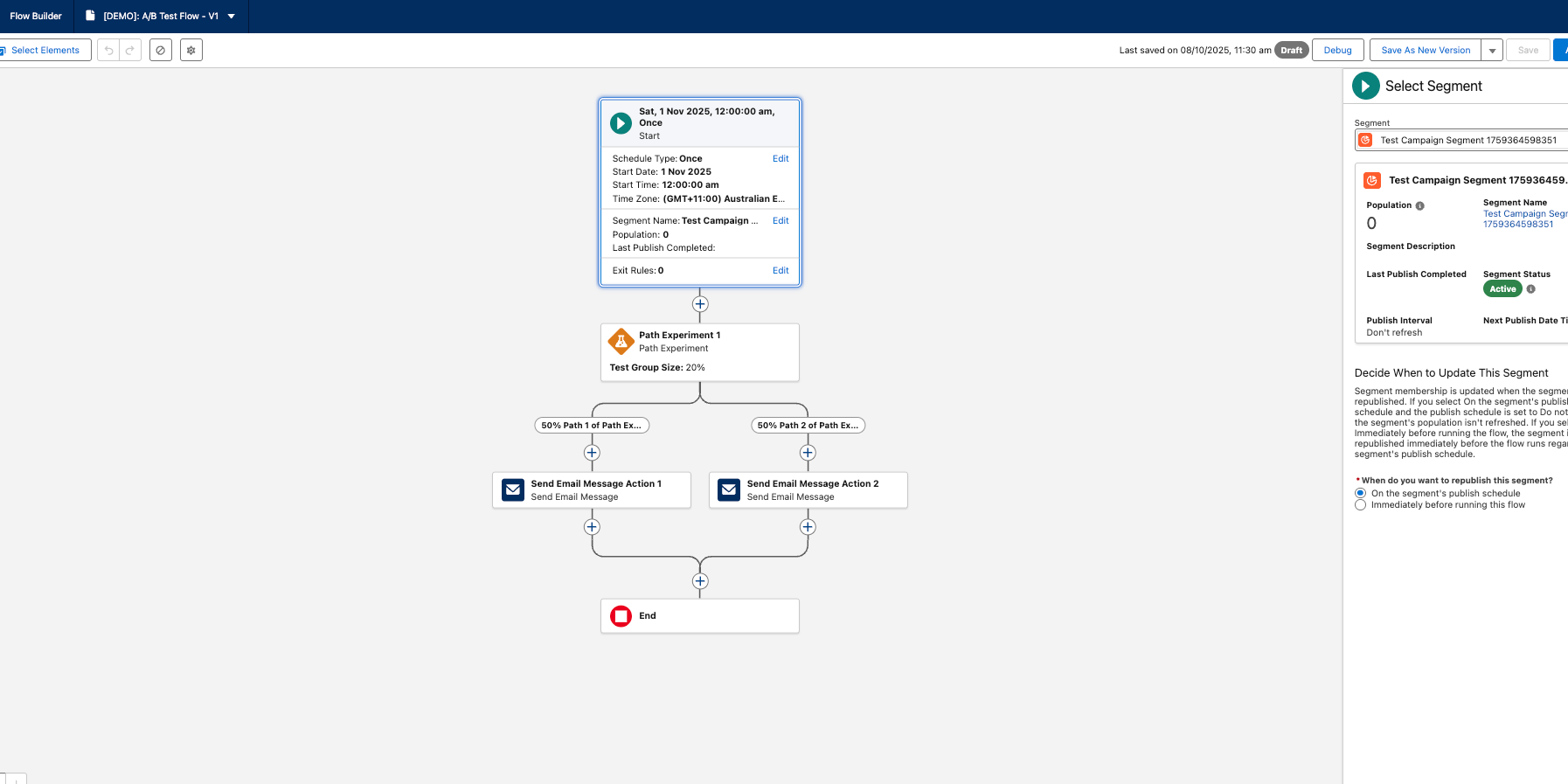1568x784 pixels.
Task: Edit the Exit Rules on Start node
Action: pyautogui.click(x=781, y=271)
